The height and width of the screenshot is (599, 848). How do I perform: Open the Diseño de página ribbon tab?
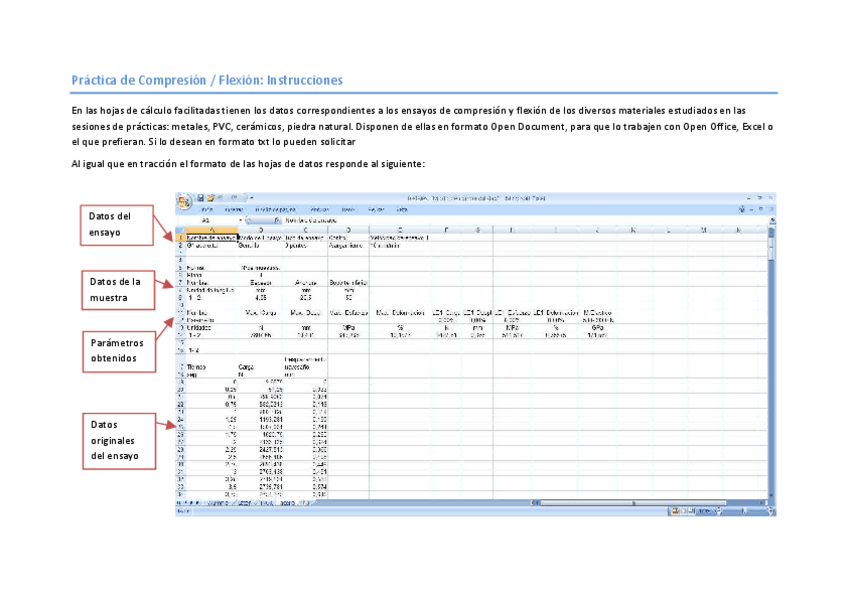[x=275, y=210]
